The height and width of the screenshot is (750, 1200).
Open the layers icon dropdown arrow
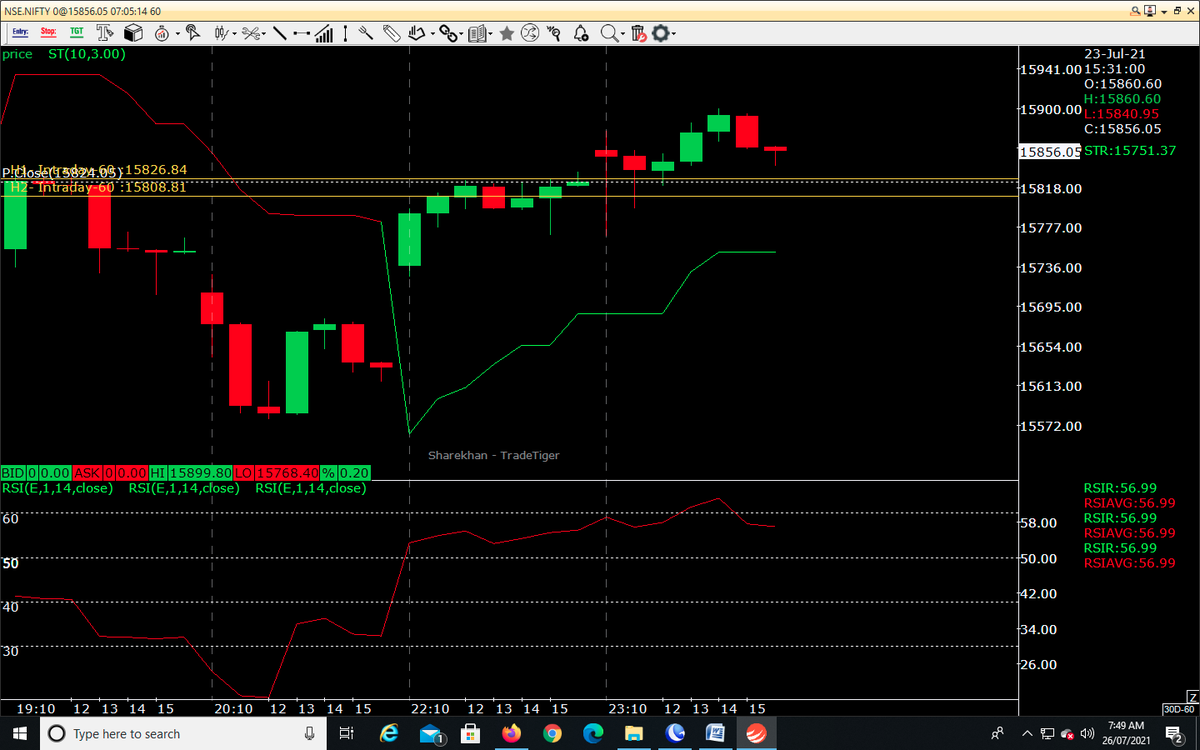click(x=433, y=33)
